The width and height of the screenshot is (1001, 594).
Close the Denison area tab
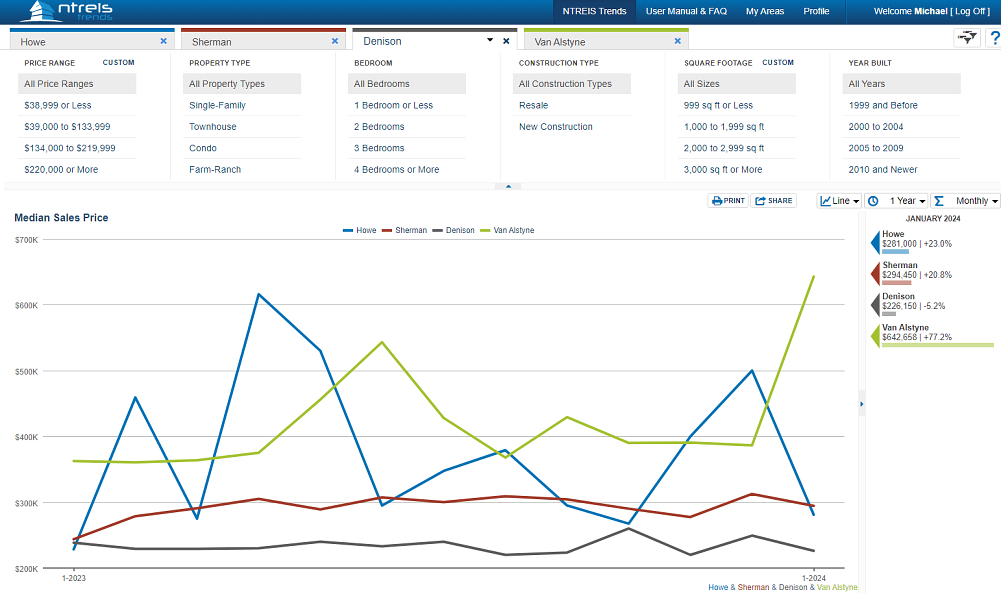coord(506,41)
